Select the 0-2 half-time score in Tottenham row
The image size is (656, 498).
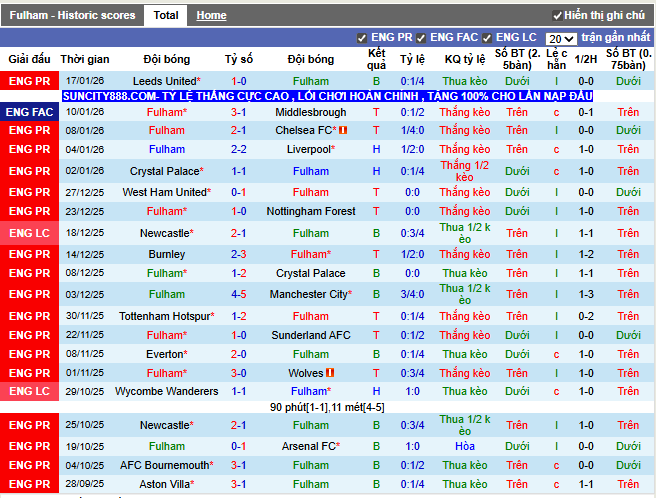(586, 316)
